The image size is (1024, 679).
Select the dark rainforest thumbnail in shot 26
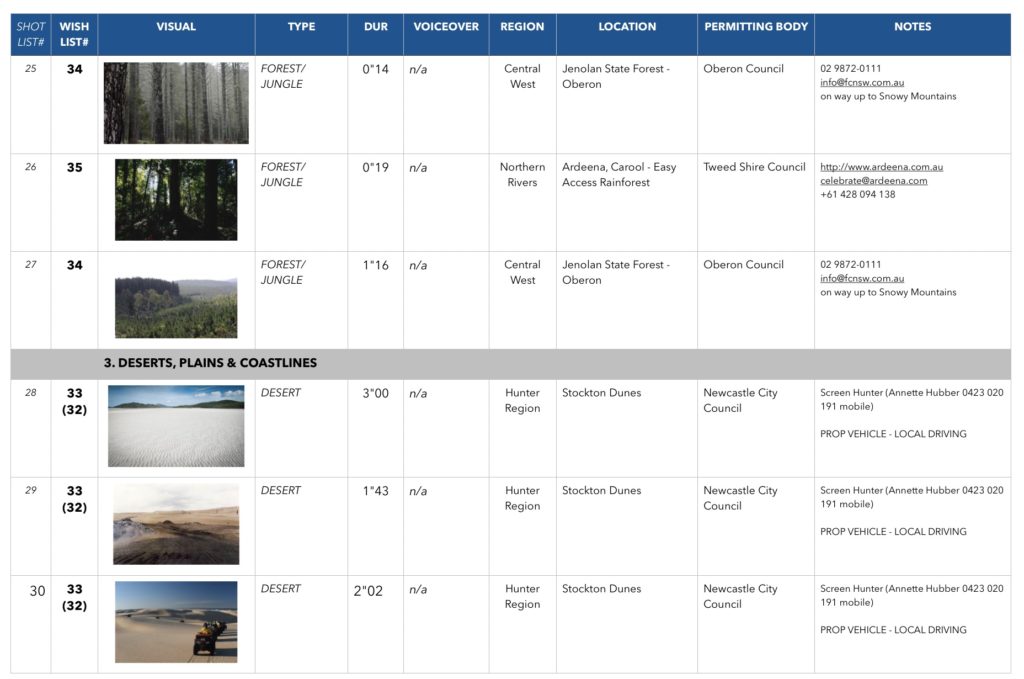coord(176,200)
